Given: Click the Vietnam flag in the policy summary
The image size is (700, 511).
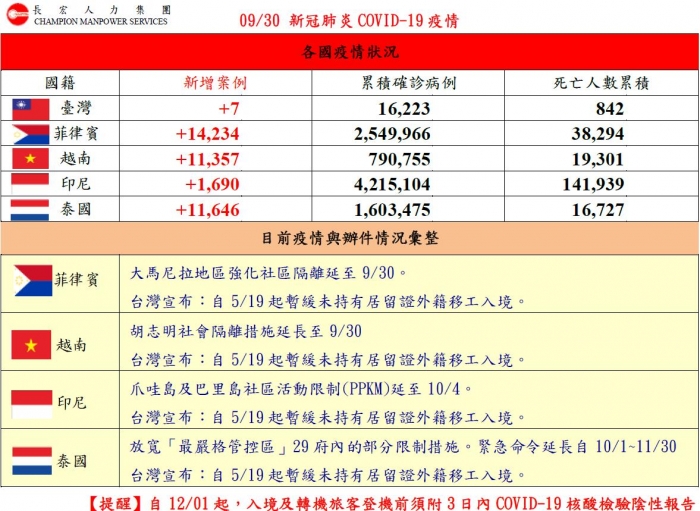Looking at the screenshot, I should pyautogui.click(x=31, y=345).
